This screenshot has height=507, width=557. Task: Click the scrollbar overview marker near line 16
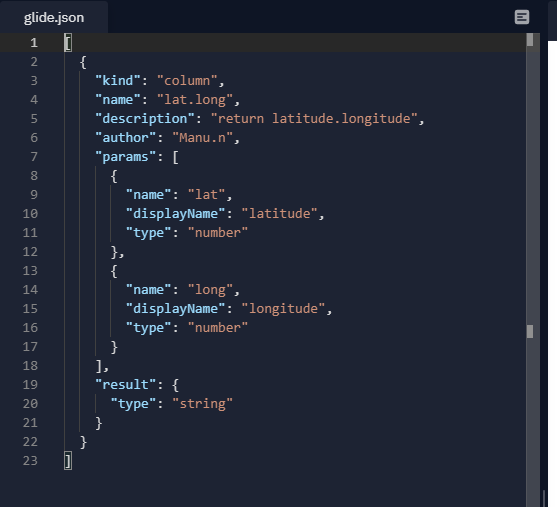[x=530, y=331]
